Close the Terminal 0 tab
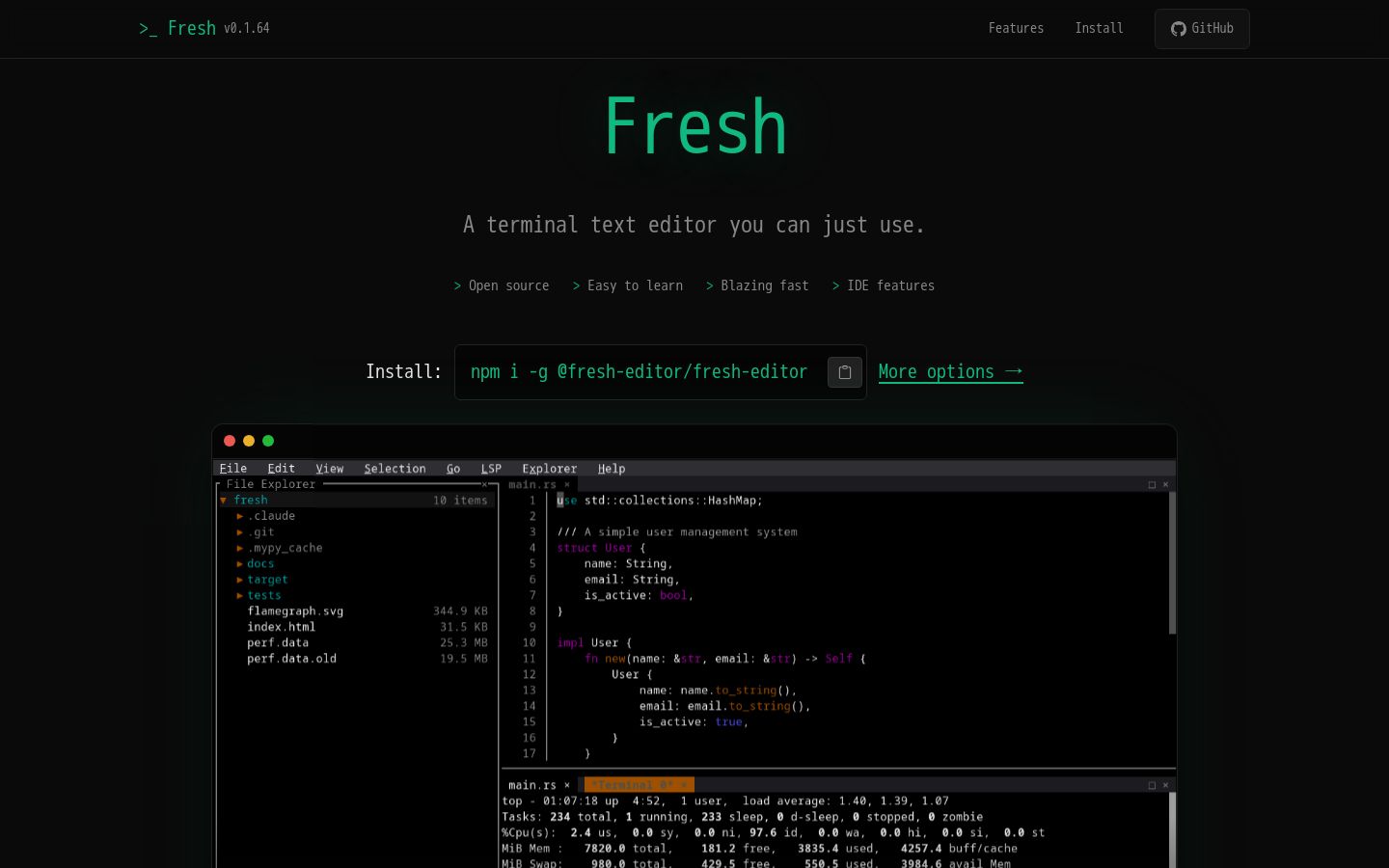This screenshot has width=1389, height=868. (686, 785)
